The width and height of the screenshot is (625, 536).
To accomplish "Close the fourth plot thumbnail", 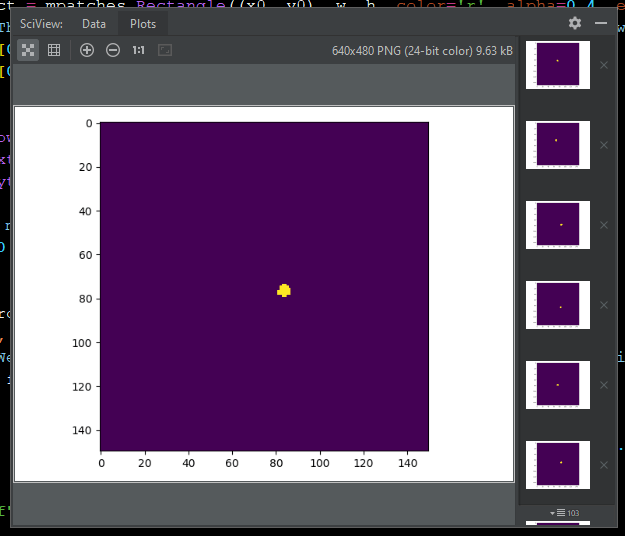I will pos(604,305).
